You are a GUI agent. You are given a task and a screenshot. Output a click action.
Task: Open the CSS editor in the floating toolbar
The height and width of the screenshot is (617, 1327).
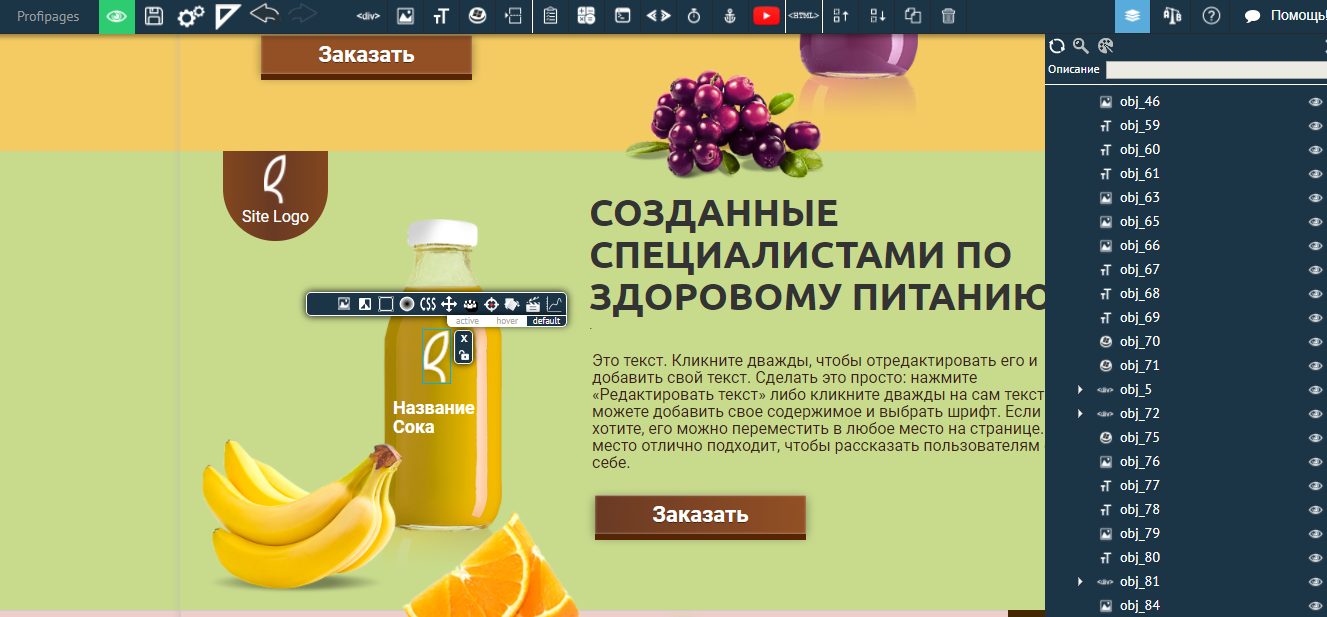430,304
